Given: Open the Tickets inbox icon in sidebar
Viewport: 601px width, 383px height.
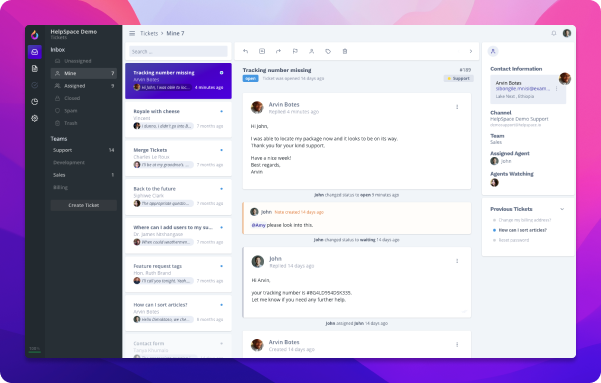Looking at the screenshot, I should (34, 52).
